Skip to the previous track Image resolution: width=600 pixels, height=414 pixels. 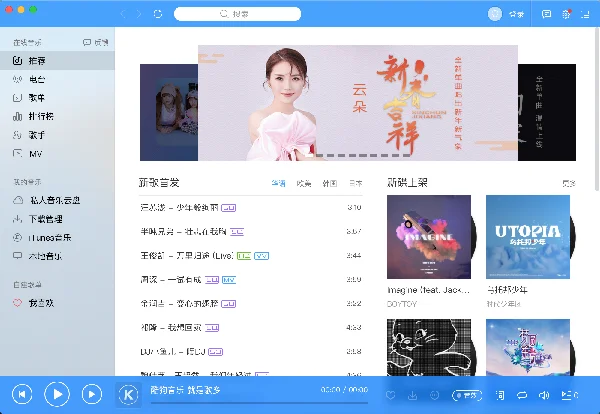pos(22,394)
